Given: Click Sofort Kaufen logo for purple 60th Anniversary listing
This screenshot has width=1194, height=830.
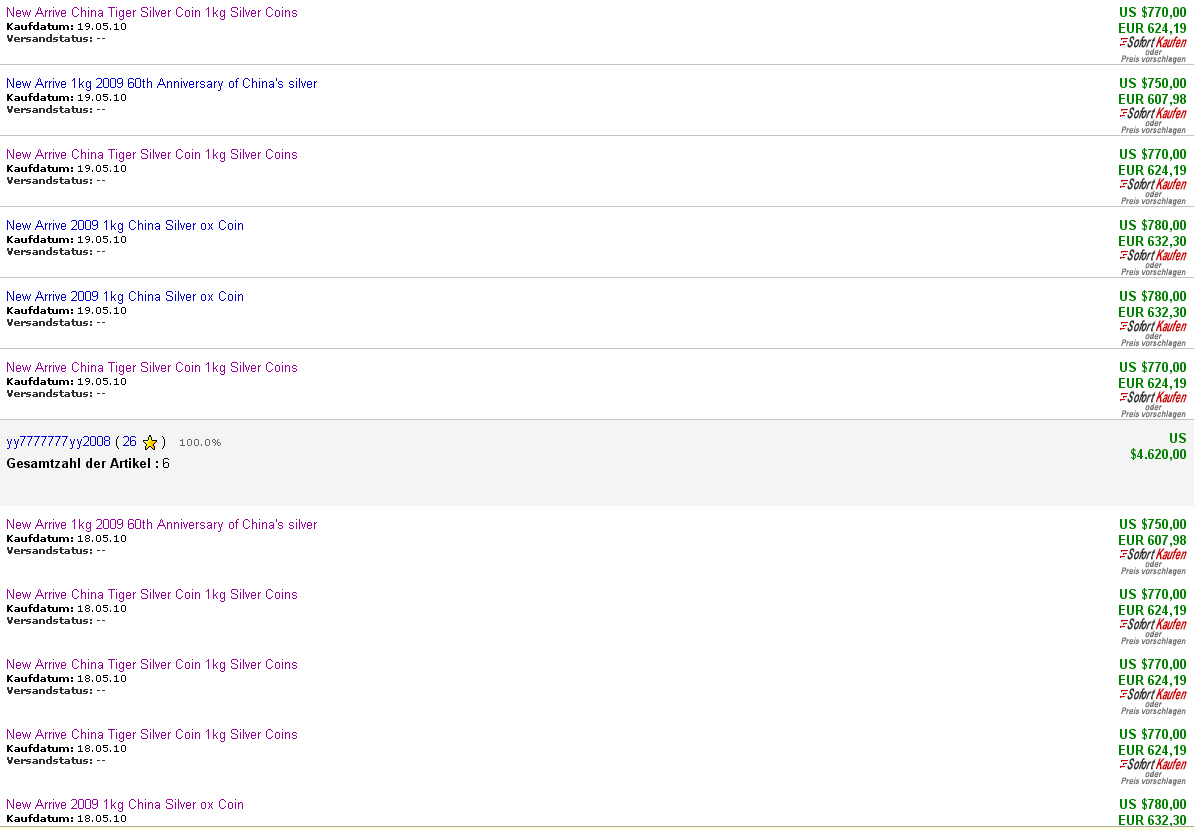Looking at the screenshot, I should click(x=1153, y=554).
